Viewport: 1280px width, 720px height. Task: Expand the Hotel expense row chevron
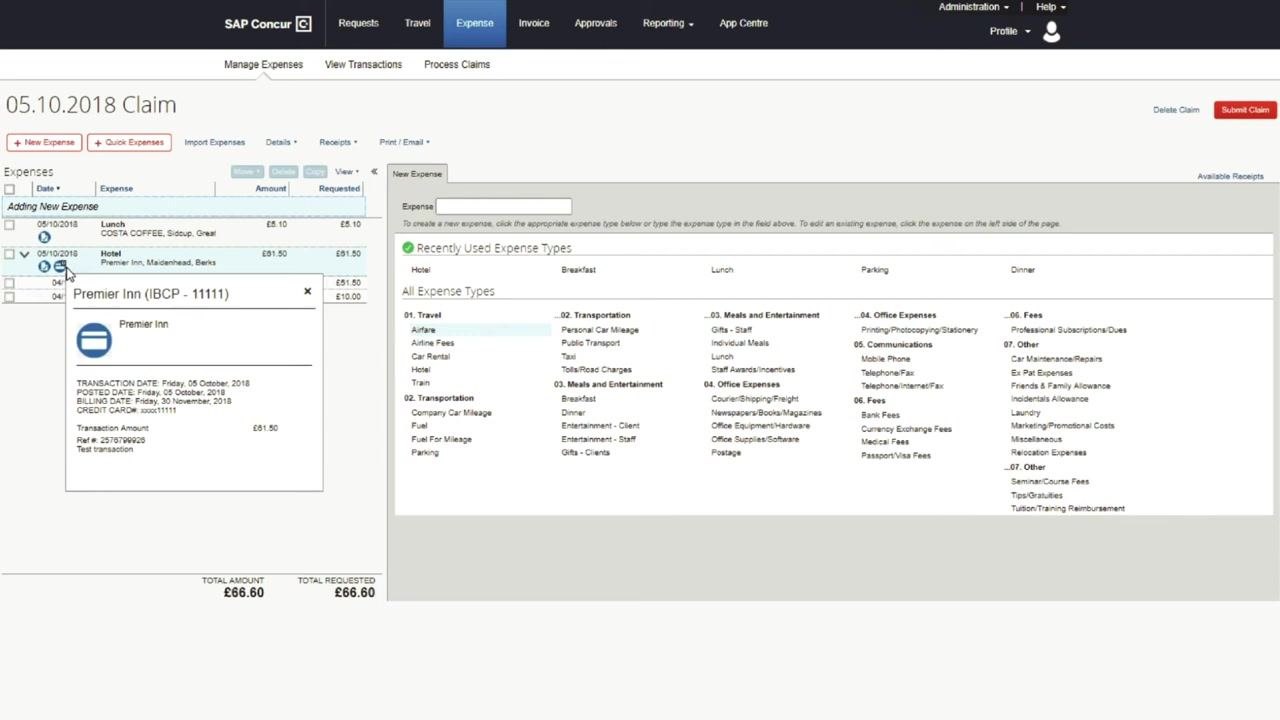pyautogui.click(x=24, y=254)
